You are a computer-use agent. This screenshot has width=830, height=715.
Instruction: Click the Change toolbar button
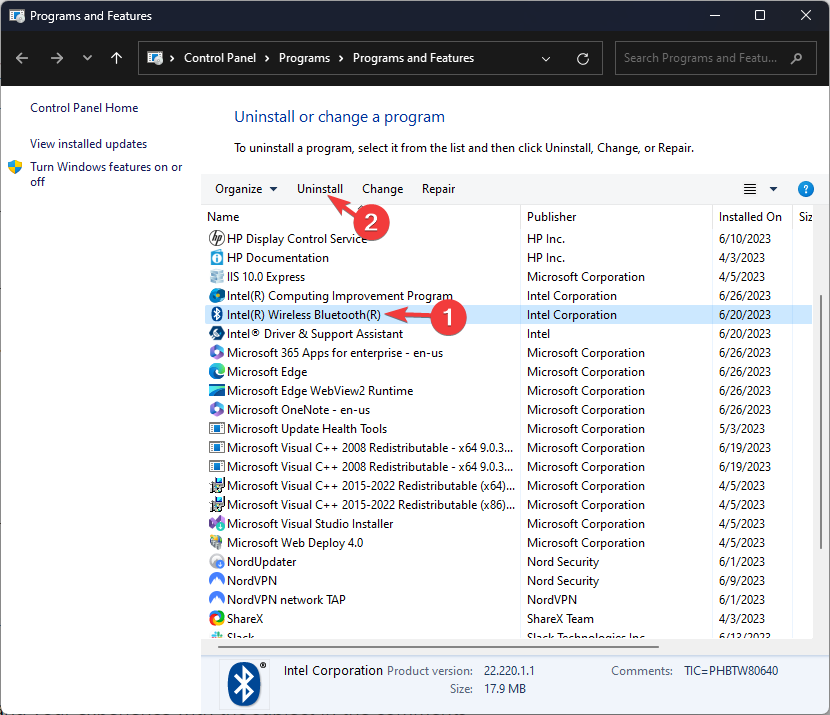click(382, 189)
